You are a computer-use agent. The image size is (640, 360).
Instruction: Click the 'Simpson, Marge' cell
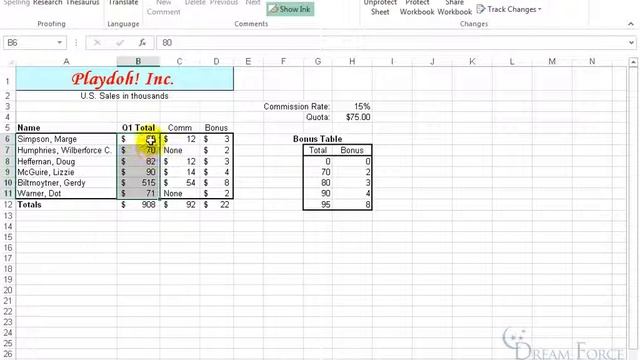coord(66,139)
